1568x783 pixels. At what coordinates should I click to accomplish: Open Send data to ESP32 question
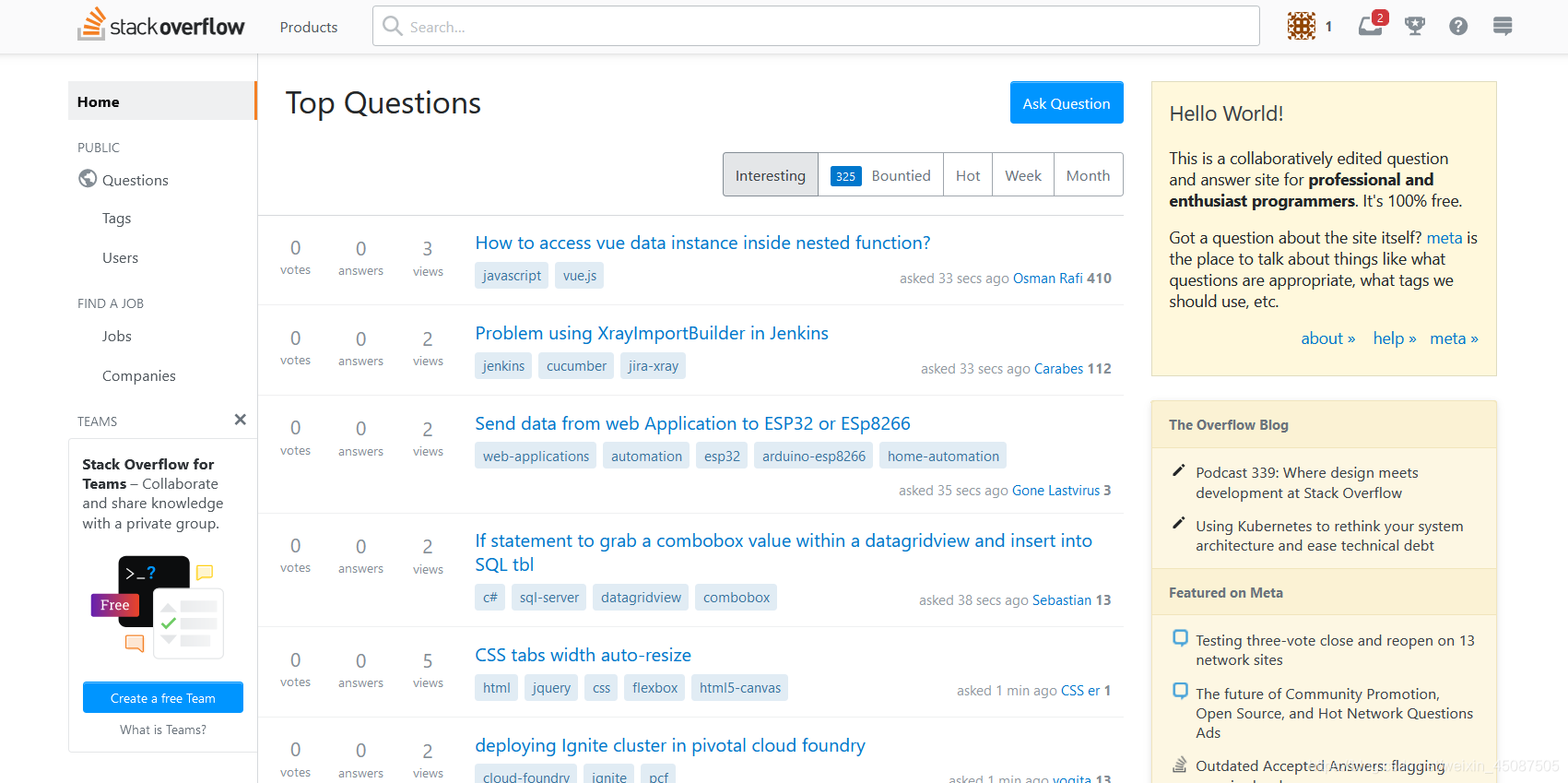click(692, 423)
